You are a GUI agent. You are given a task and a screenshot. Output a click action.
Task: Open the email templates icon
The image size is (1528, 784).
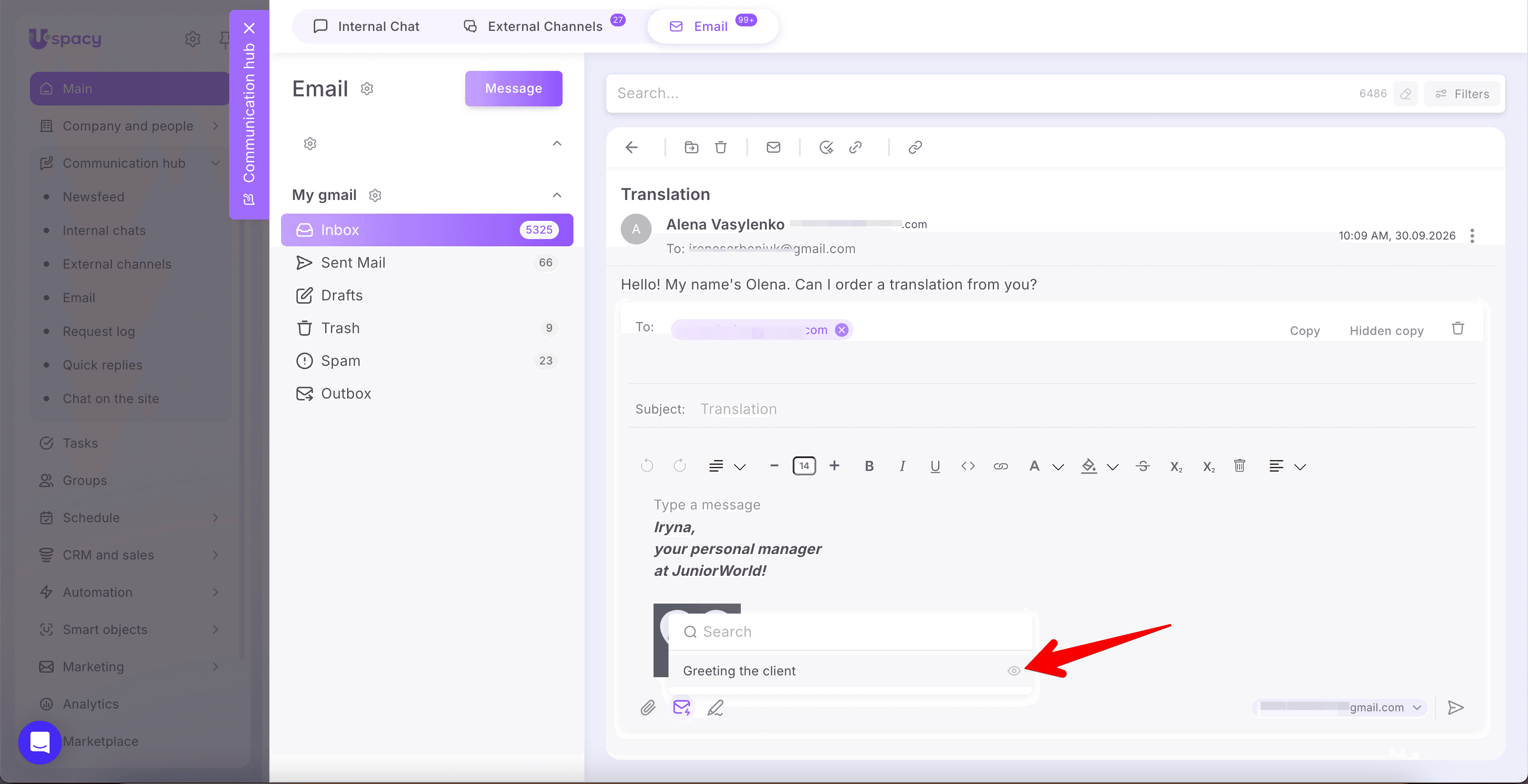pyautogui.click(x=682, y=707)
